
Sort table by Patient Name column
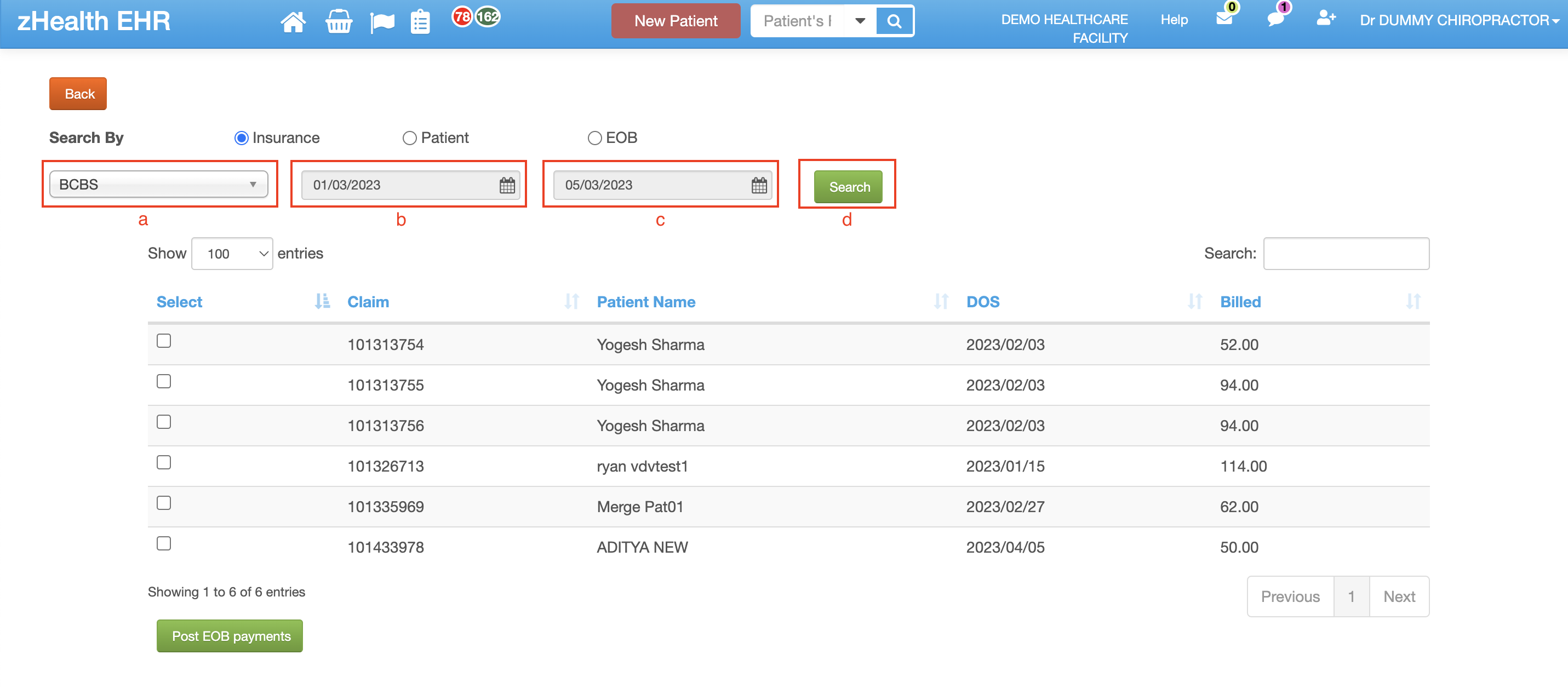[941, 301]
